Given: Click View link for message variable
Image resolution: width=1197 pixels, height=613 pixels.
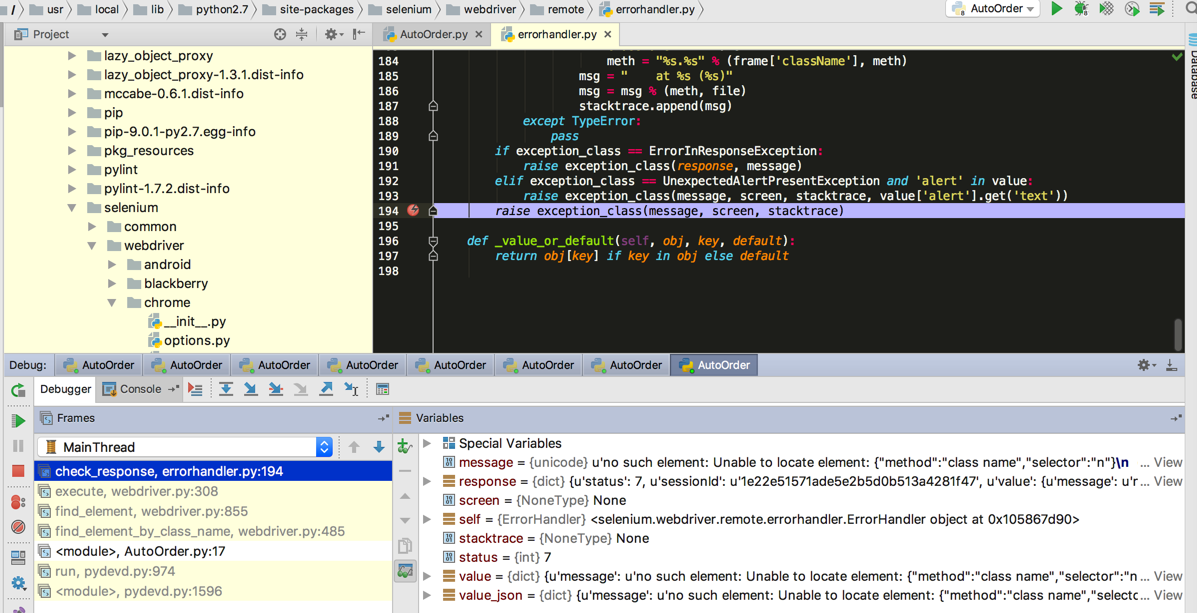Looking at the screenshot, I should click(x=1167, y=462).
